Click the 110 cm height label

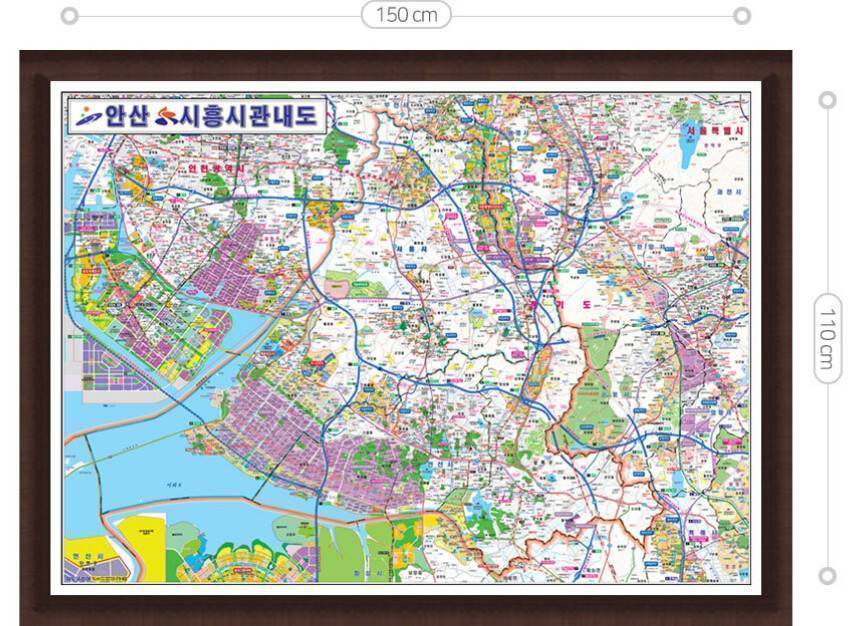pyautogui.click(x=827, y=338)
